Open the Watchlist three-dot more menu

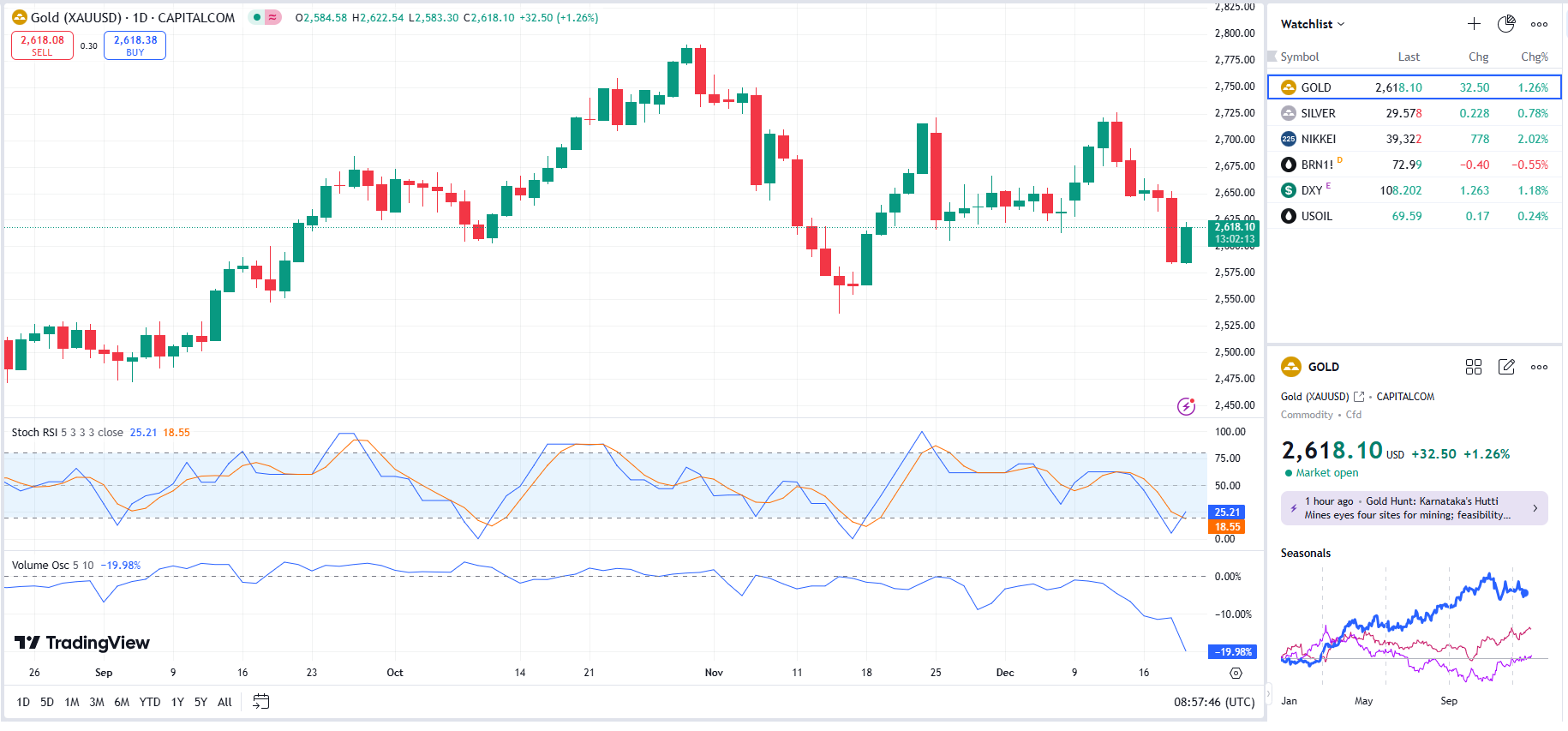1539,24
